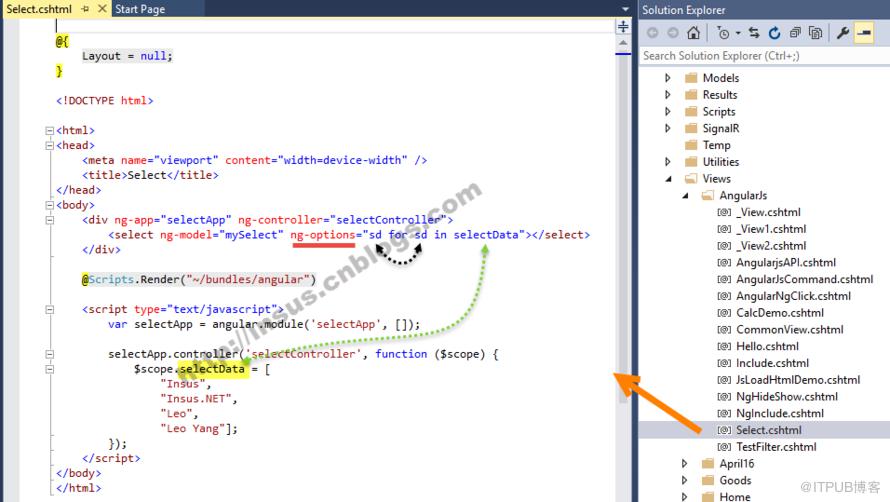Image resolution: width=890 pixels, height=502 pixels.
Task: Click the Solution Explorer panel title
Action: (x=683, y=10)
